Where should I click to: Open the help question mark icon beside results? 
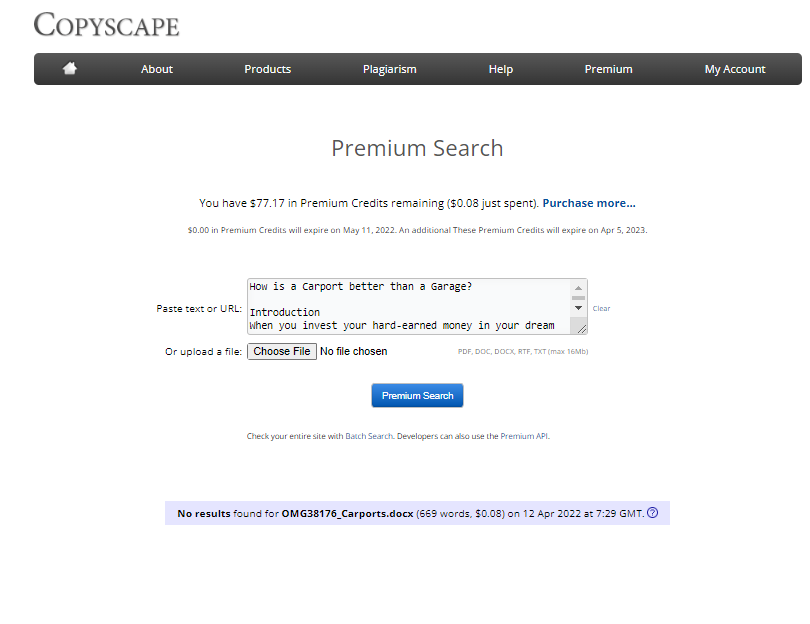tap(652, 512)
